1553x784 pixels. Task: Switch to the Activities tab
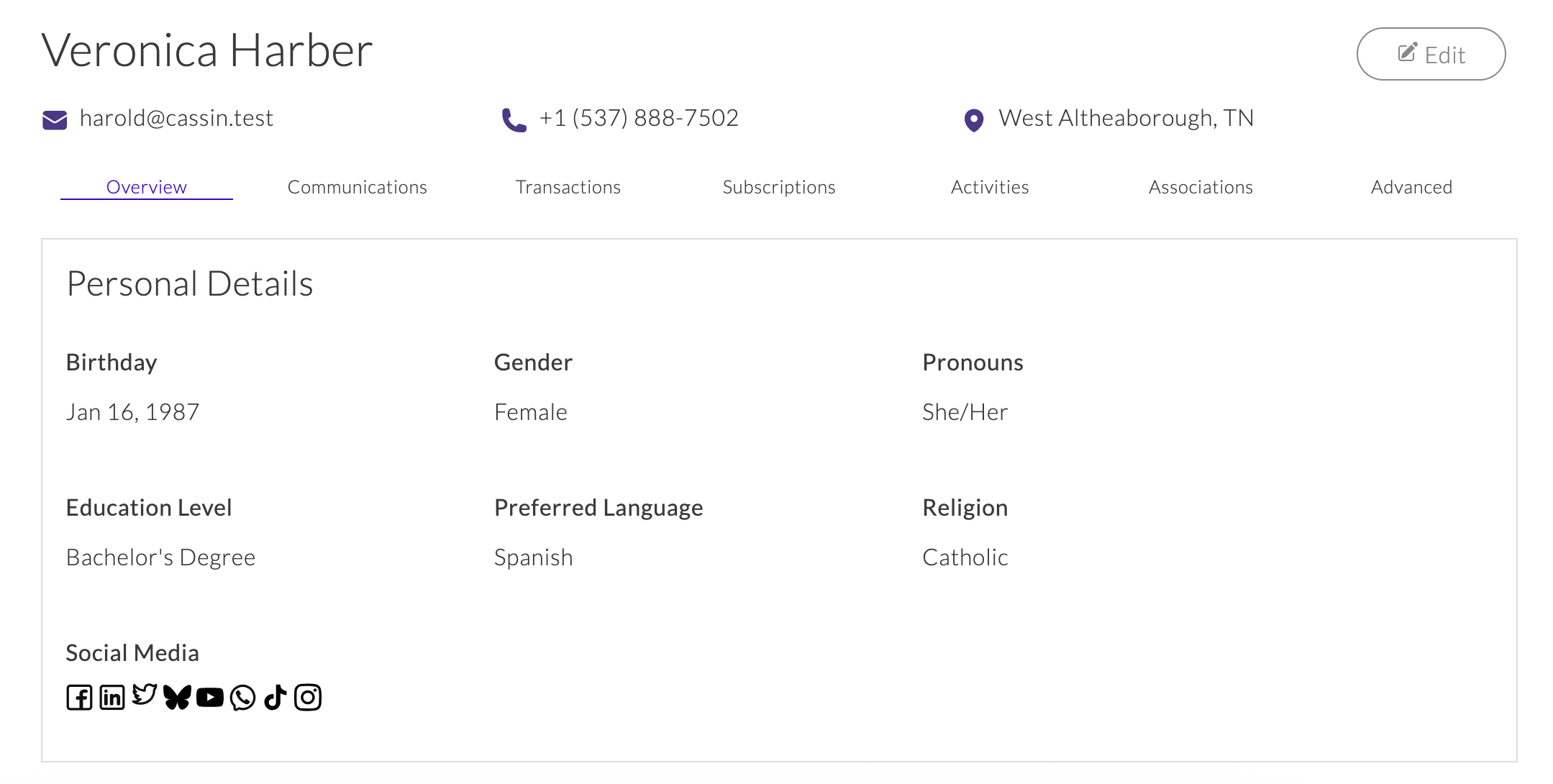tap(990, 187)
